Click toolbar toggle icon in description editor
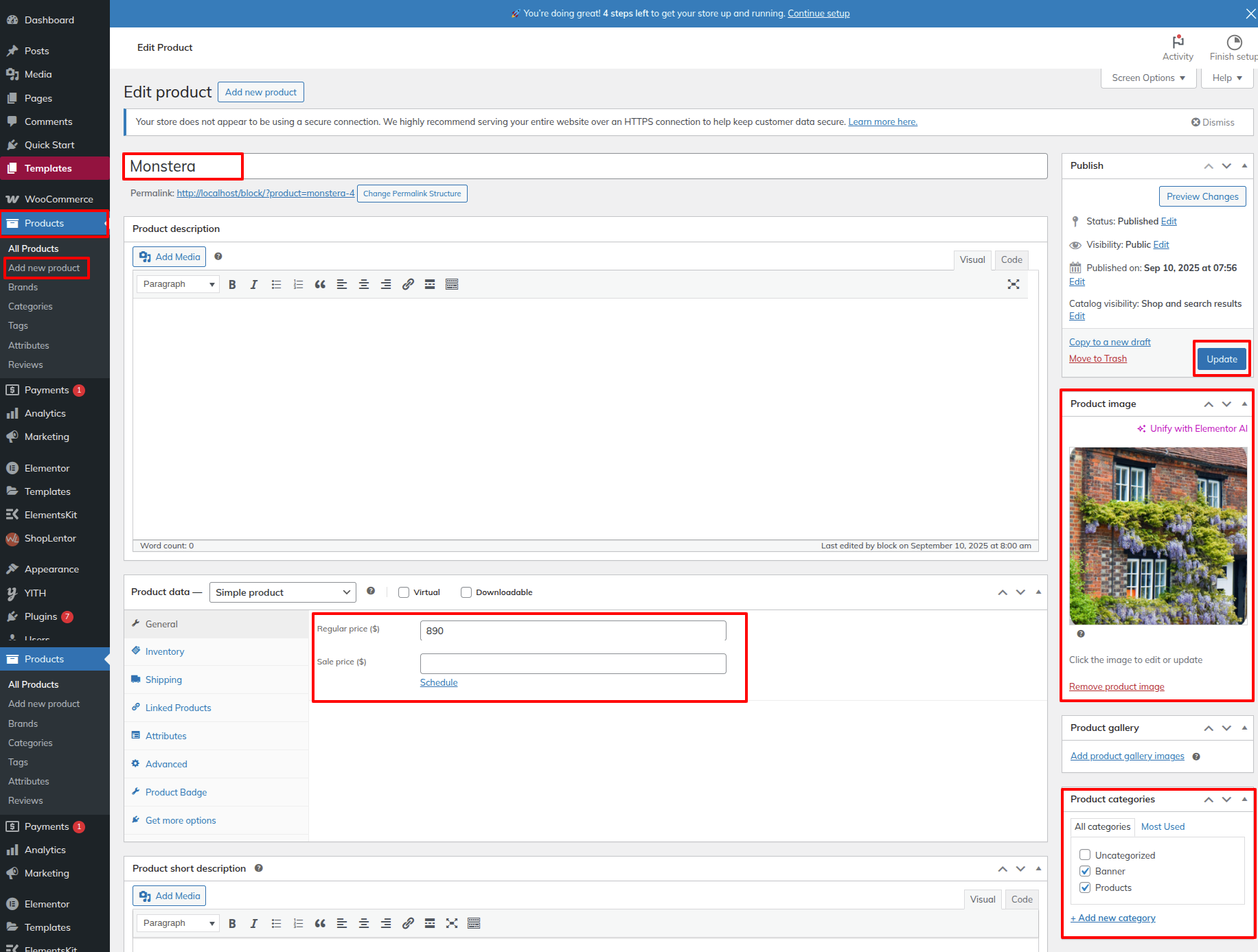Viewport: 1258px width, 952px height. [452, 284]
